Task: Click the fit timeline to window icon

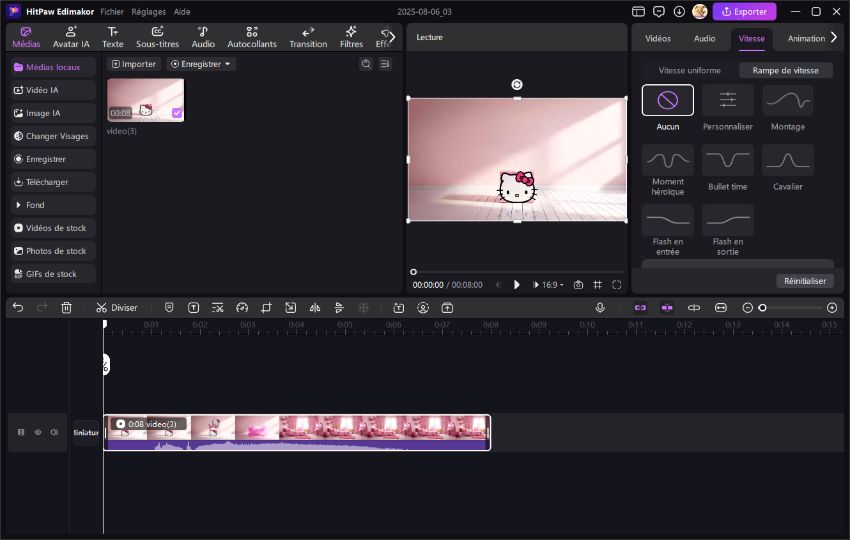Action: click(720, 307)
